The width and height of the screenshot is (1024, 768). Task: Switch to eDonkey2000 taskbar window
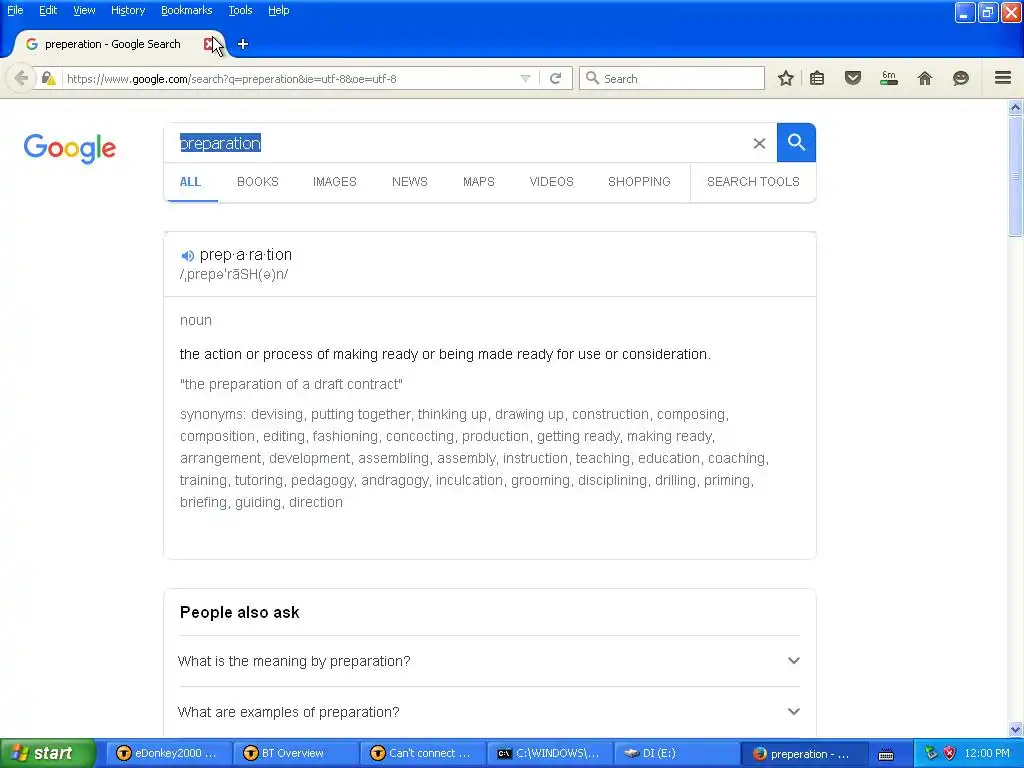[167, 753]
